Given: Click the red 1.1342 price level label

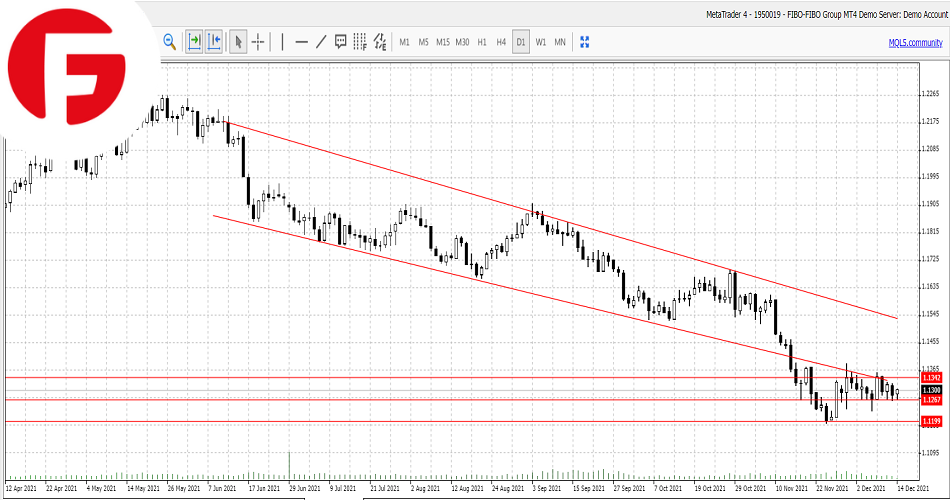Looking at the screenshot, I should pyautogui.click(x=932, y=377).
